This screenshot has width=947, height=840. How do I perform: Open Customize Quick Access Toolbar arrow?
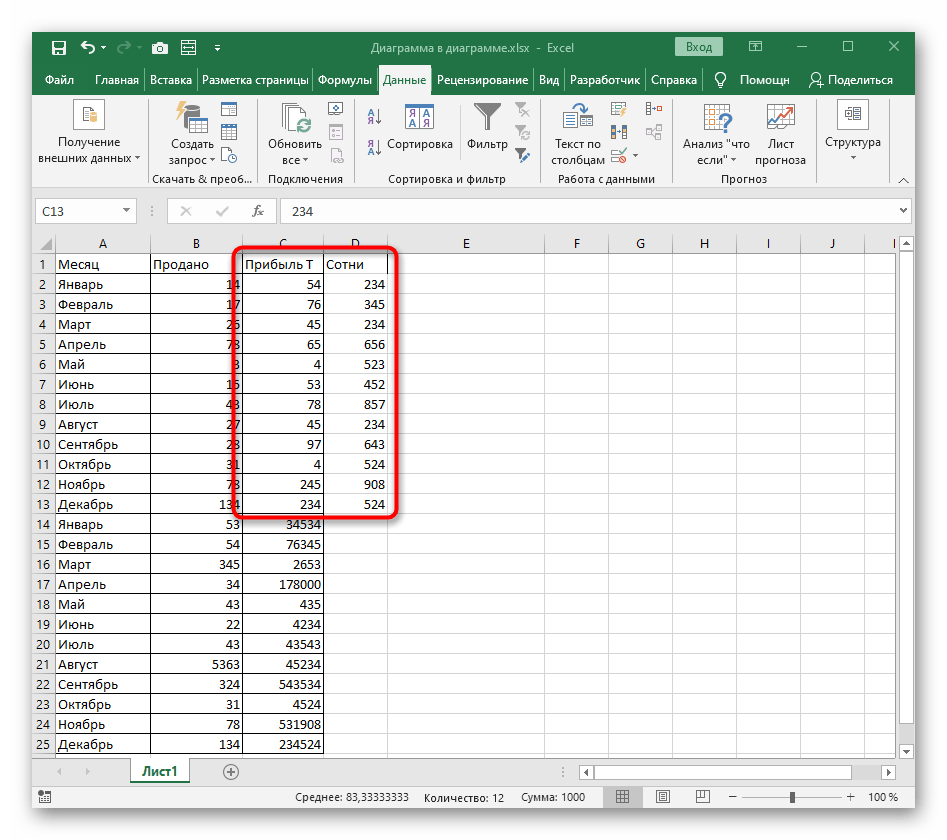[x=217, y=48]
